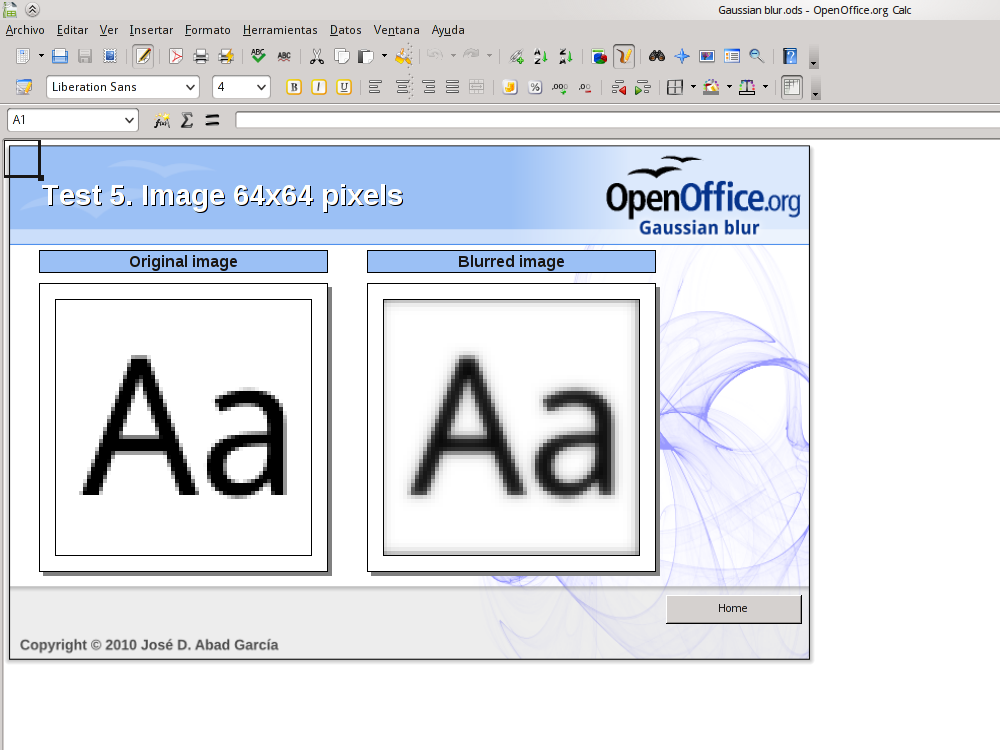Increase the cell Indent
This screenshot has width=1000, height=750.
pyautogui.click(x=642, y=87)
